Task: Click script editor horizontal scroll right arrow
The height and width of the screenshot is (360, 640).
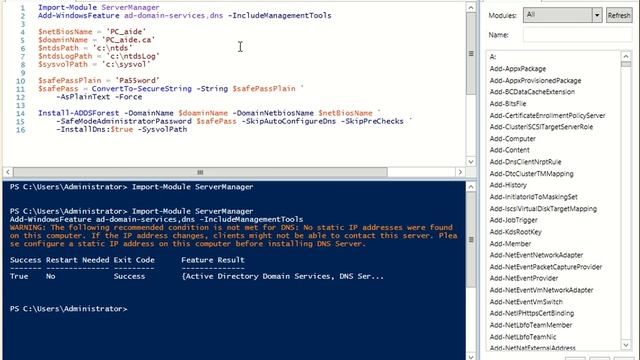Action: [x=460, y=172]
